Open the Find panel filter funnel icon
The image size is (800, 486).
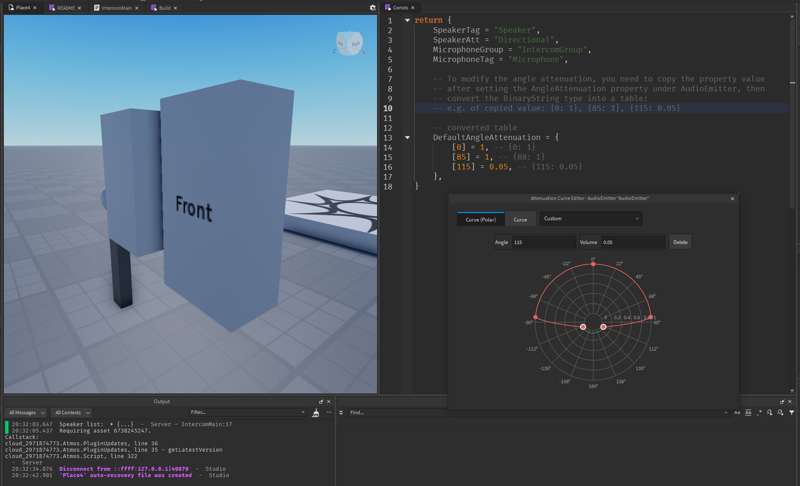(791, 413)
